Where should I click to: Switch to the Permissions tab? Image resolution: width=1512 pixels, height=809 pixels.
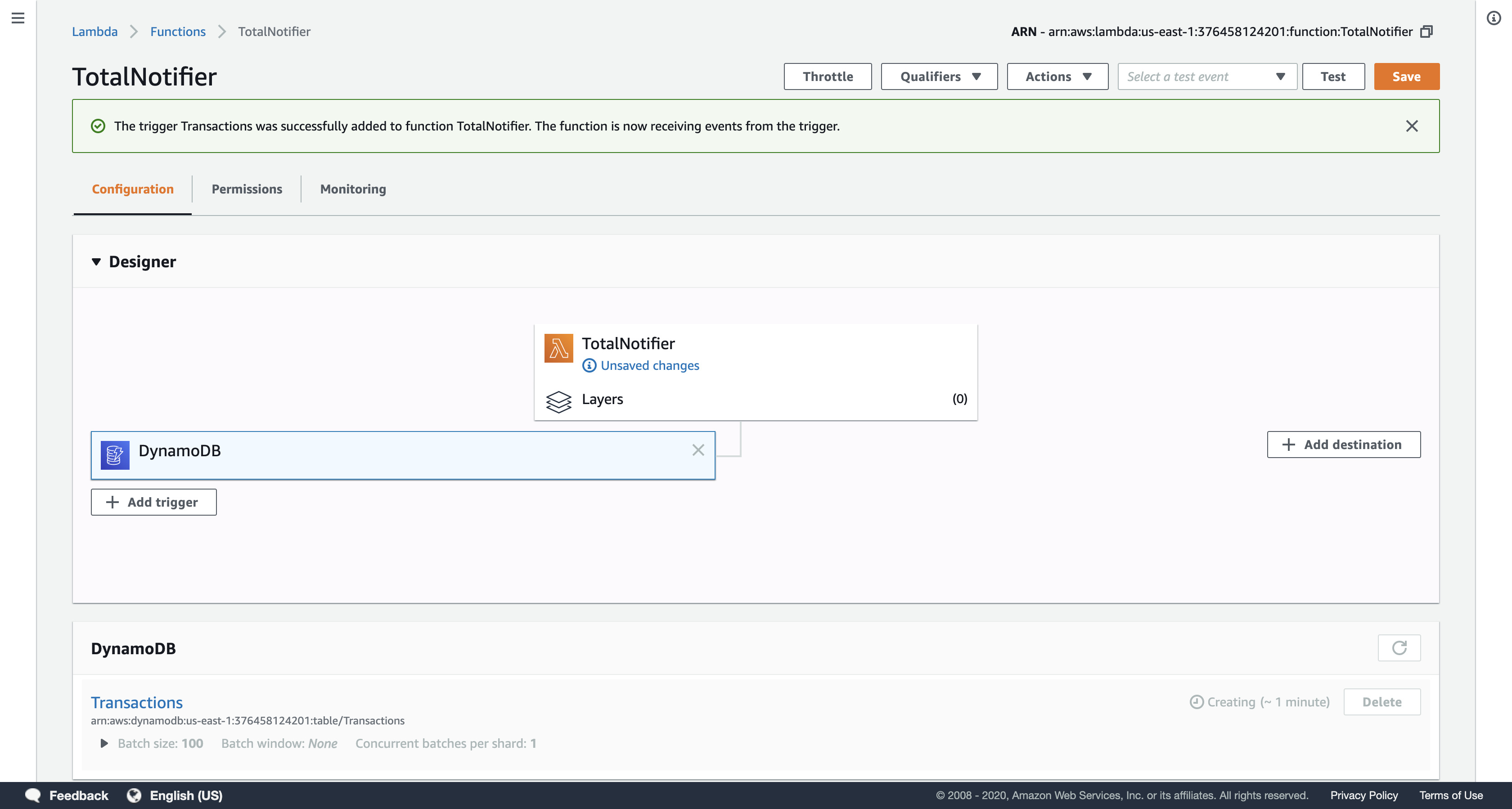tap(247, 189)
